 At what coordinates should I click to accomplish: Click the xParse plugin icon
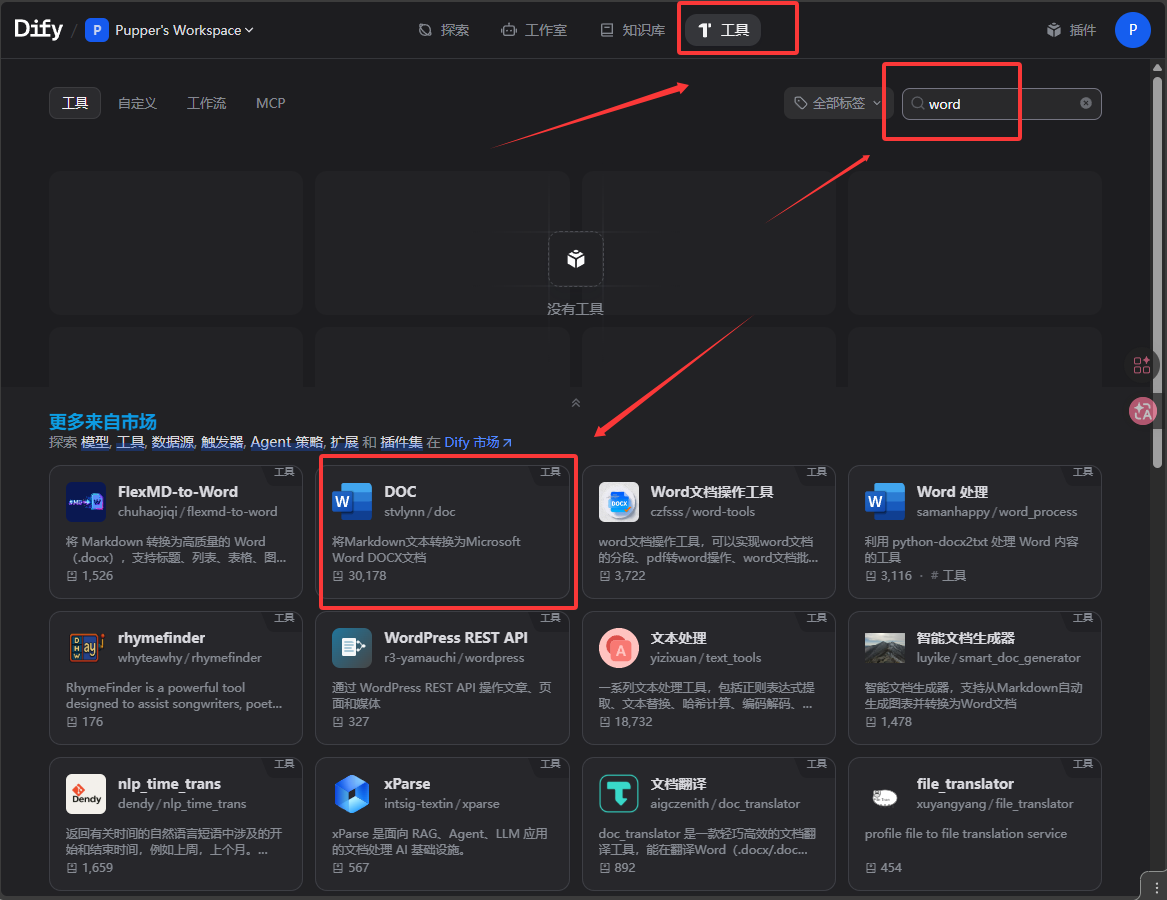[352, 794]
